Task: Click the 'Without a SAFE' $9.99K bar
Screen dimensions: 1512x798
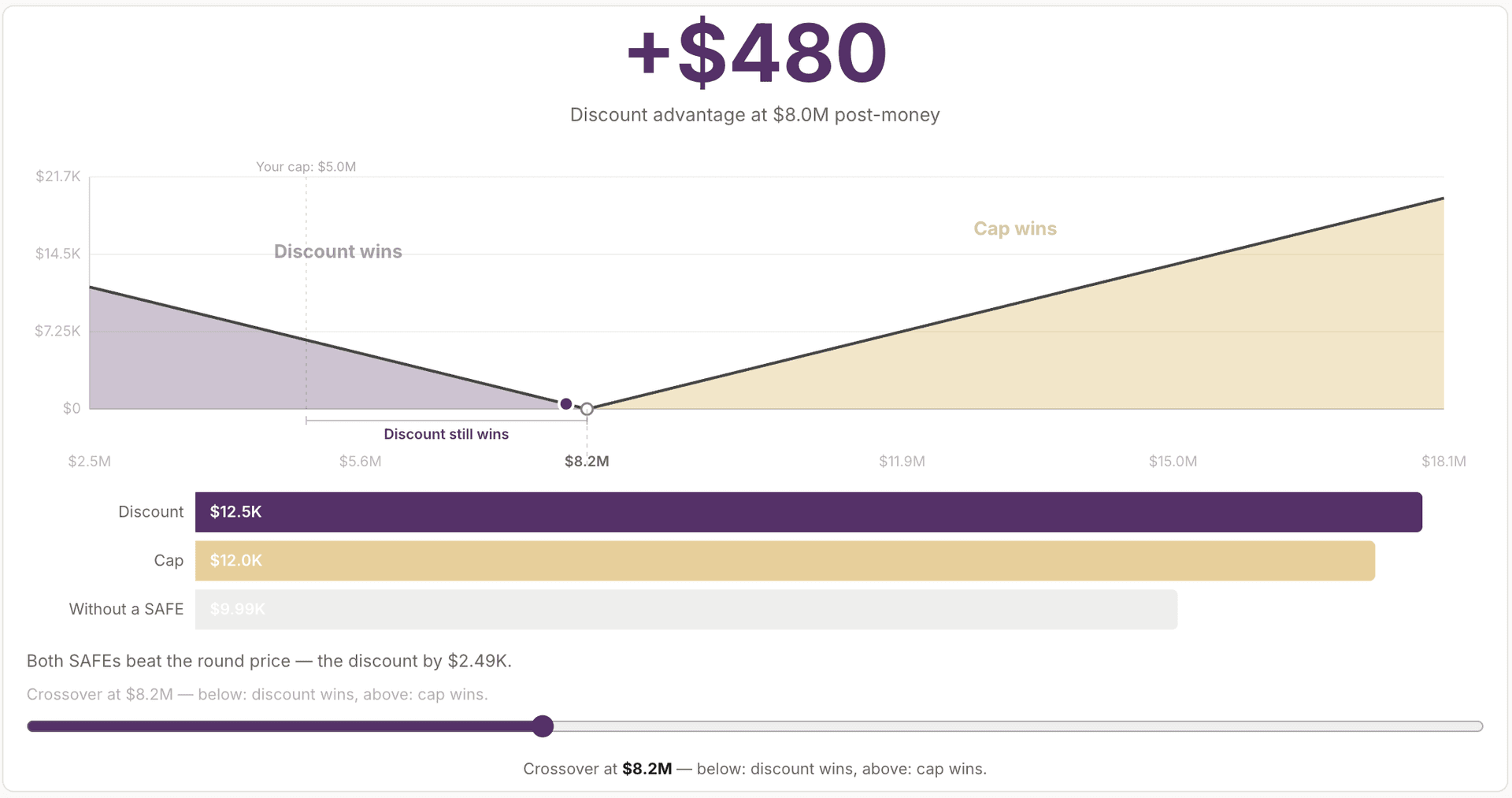Action: 685,609
